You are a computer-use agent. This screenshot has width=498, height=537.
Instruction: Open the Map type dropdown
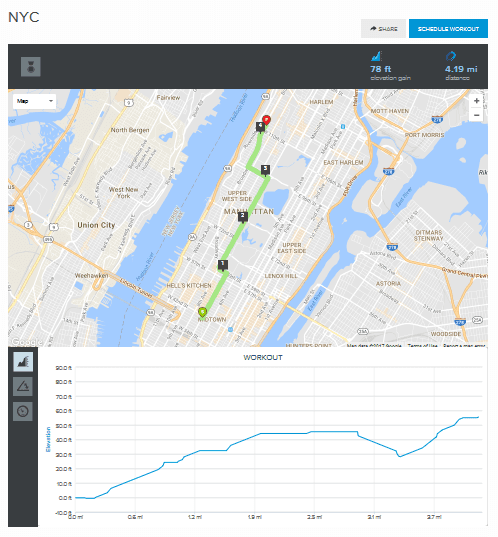point(34,101)
